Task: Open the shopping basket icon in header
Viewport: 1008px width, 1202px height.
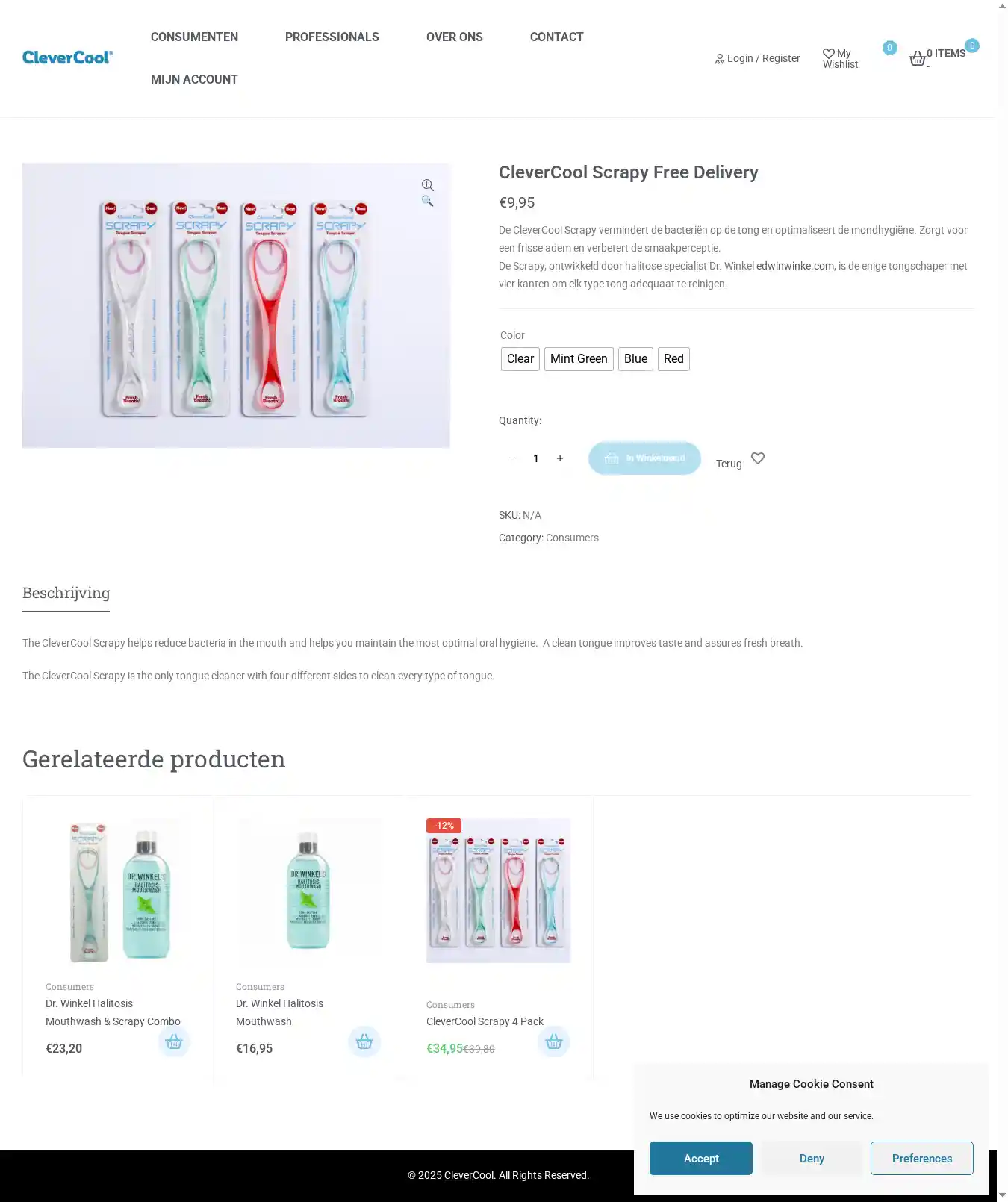Action: click(x=918, y=59)
